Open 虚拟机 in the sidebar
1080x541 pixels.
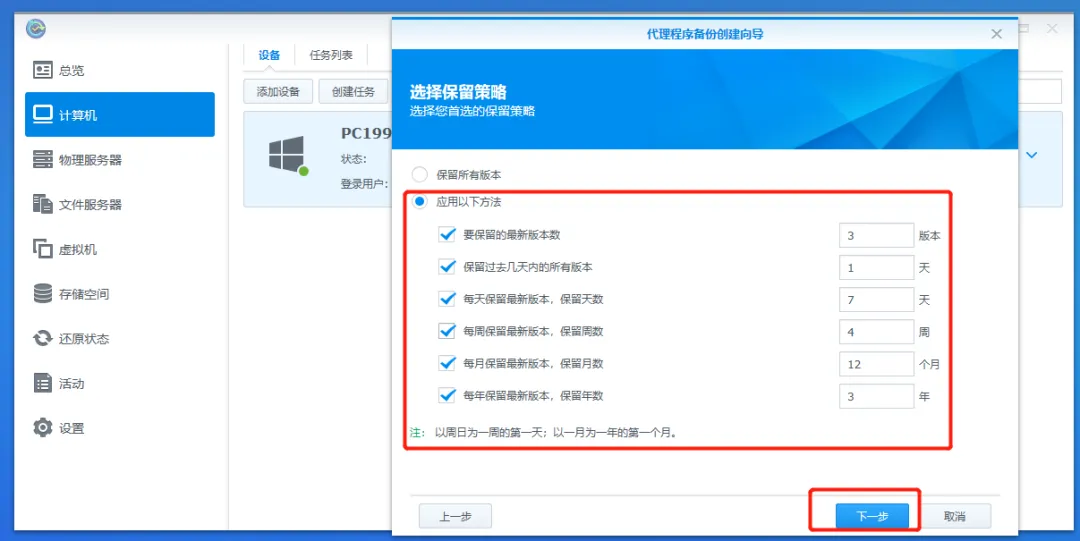point(119,249)
